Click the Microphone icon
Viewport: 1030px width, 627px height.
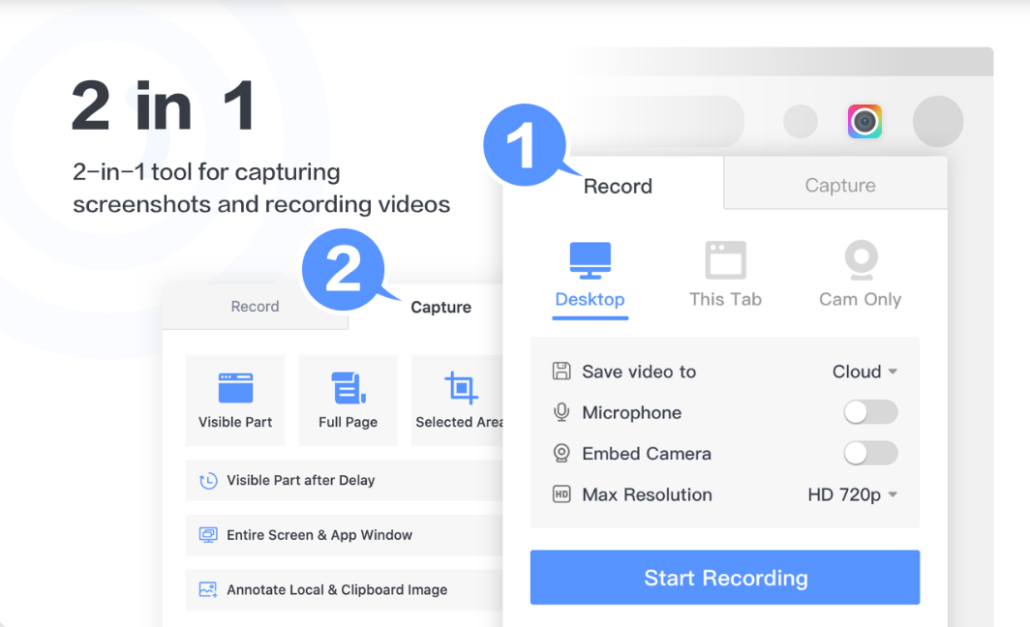tap(561, 412)
